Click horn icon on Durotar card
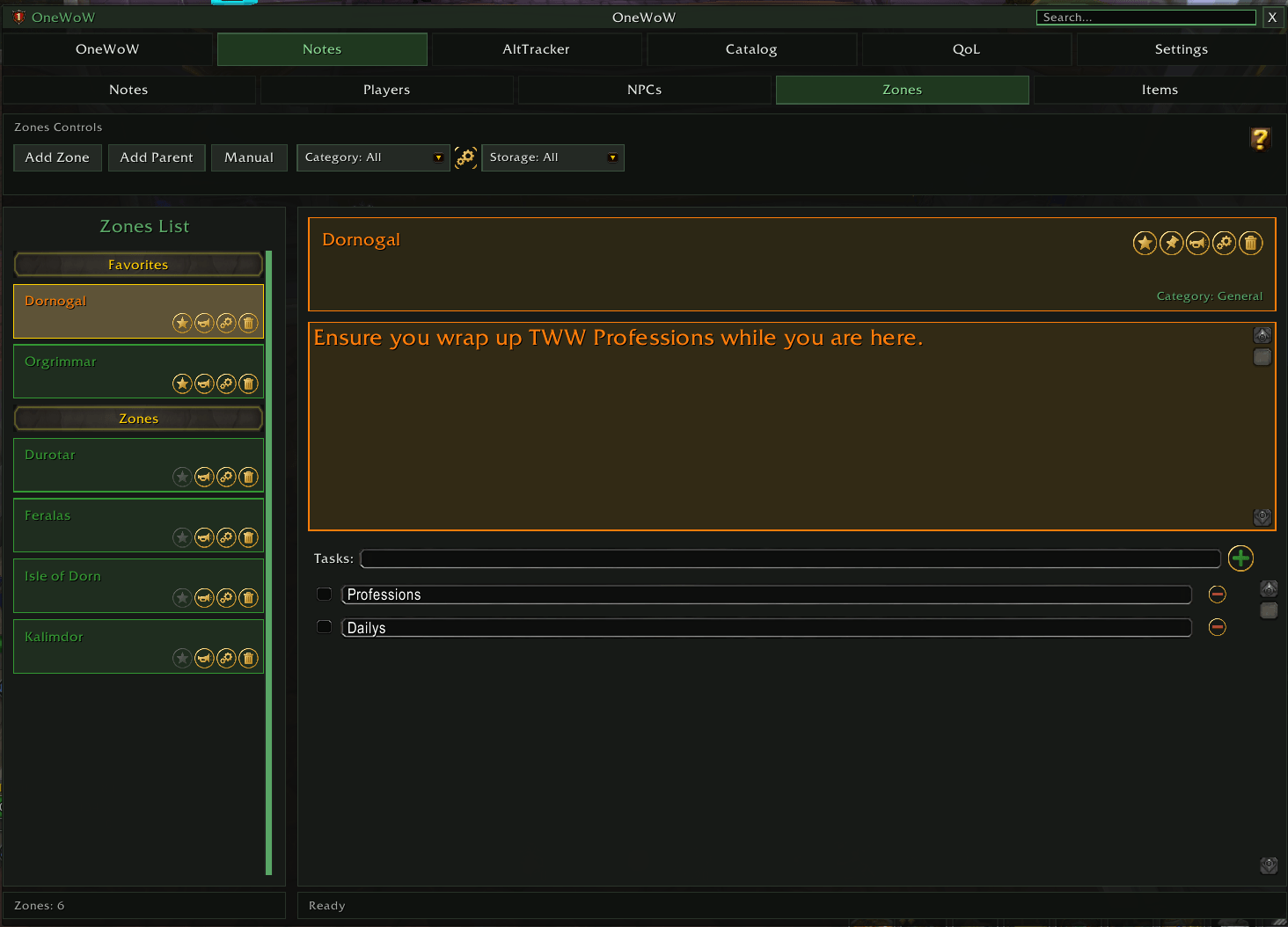Viewport: 1288px width, 927px height. pyautogui.click(x=204, y=477)
